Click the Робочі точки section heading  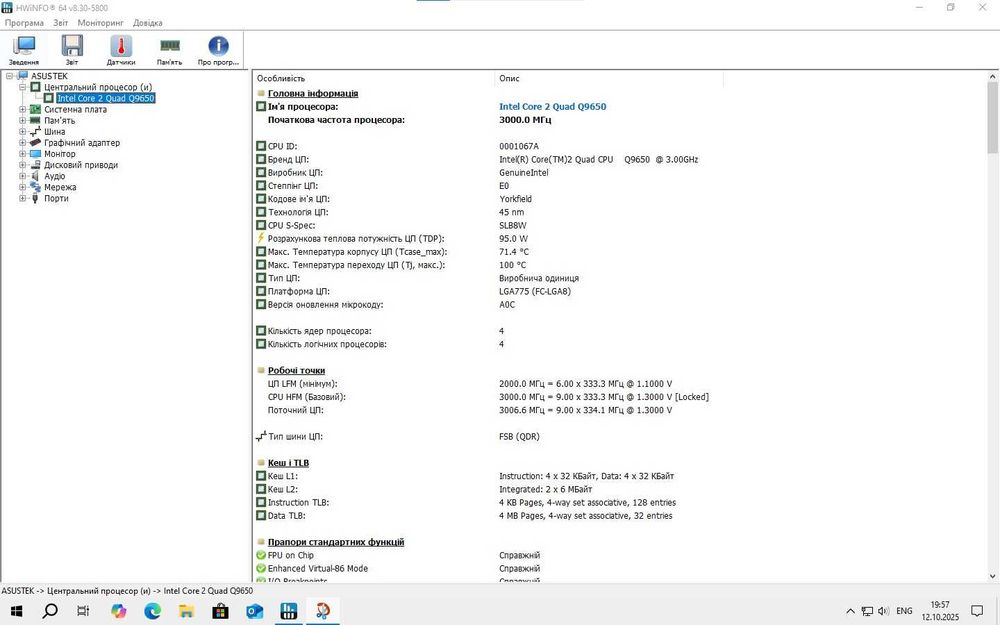(x=296, y=371)
